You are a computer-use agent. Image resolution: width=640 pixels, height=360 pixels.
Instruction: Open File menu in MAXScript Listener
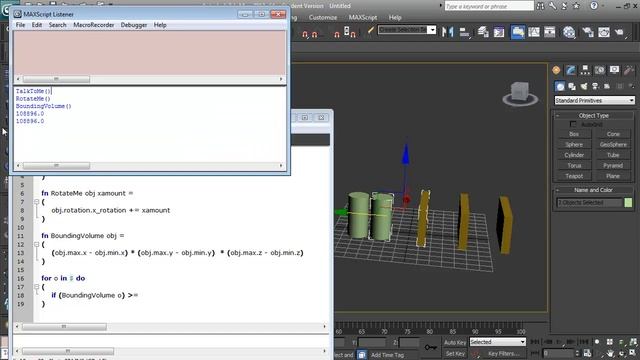click(20, 25)
